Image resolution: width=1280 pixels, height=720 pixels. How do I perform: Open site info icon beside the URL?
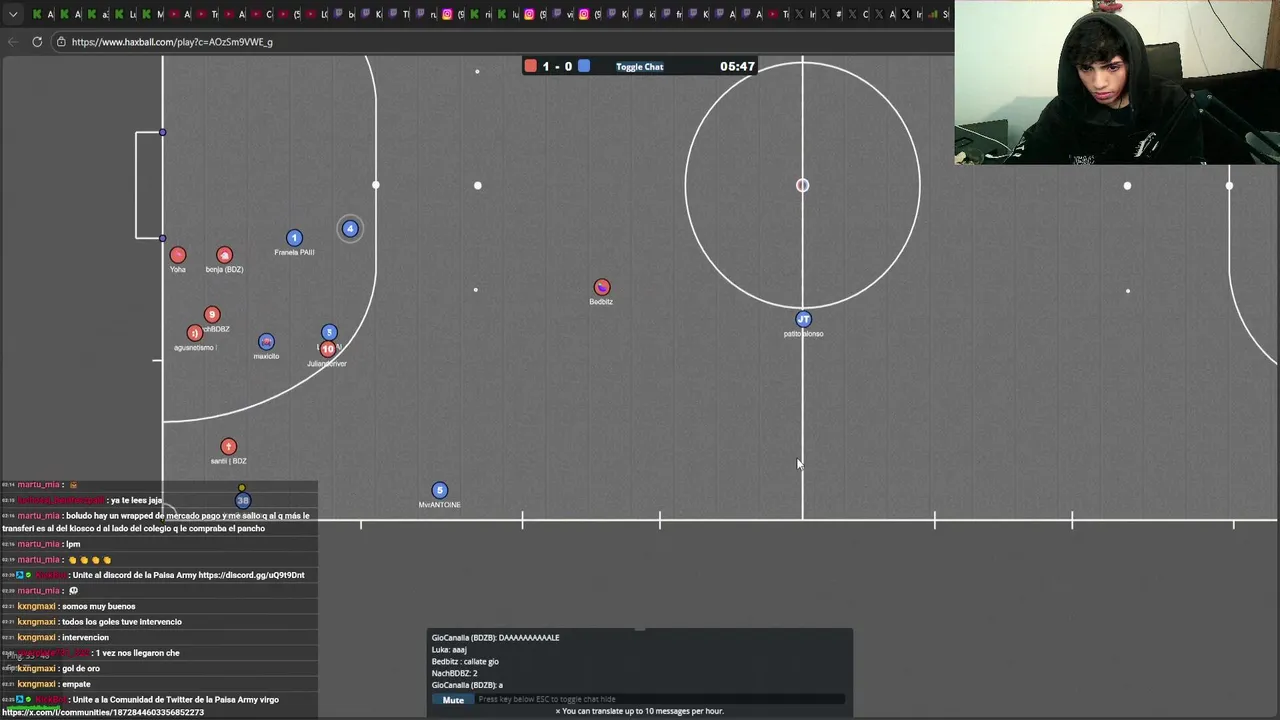pos(61,42)
